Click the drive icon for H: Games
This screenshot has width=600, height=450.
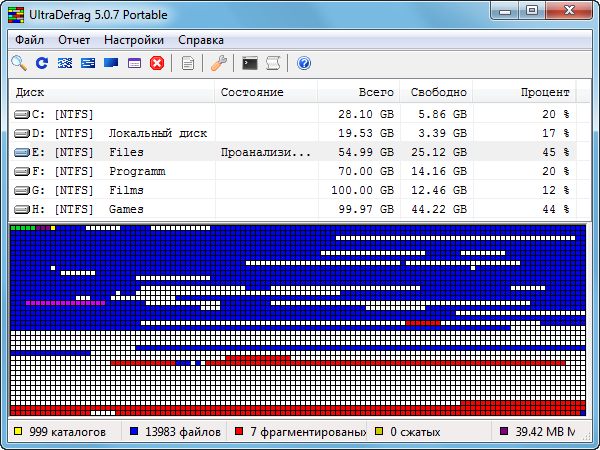(22, 209)
